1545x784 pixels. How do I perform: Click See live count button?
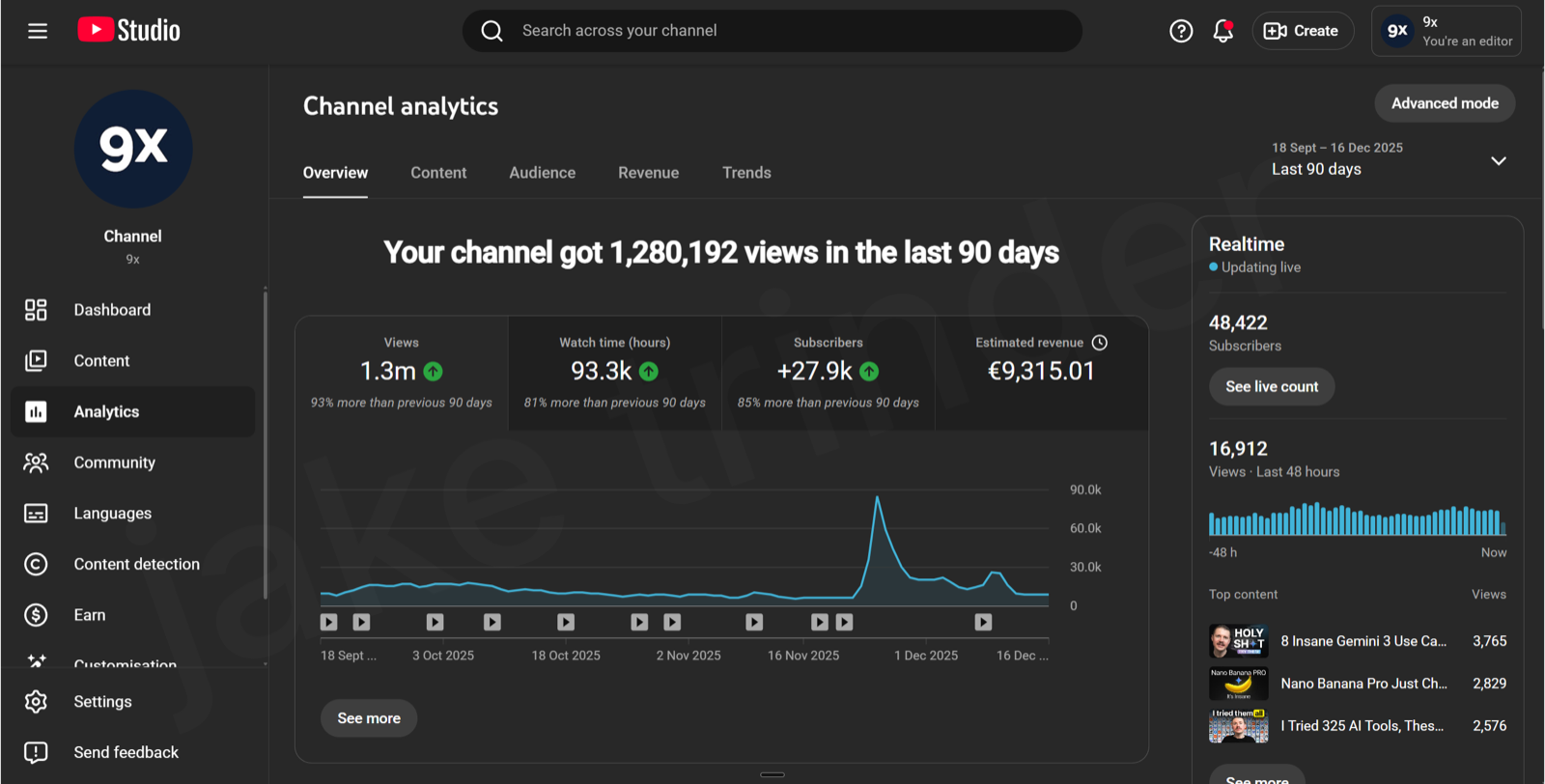pyautogui.click(x=1272, y=387)
